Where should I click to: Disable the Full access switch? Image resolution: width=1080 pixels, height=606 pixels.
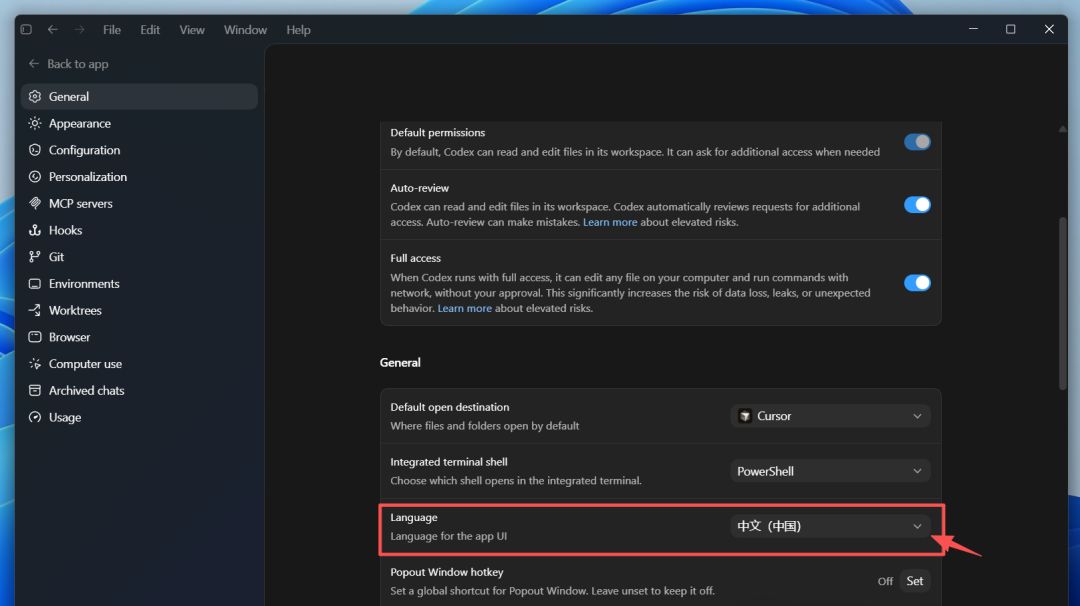[x=917, y=283]
